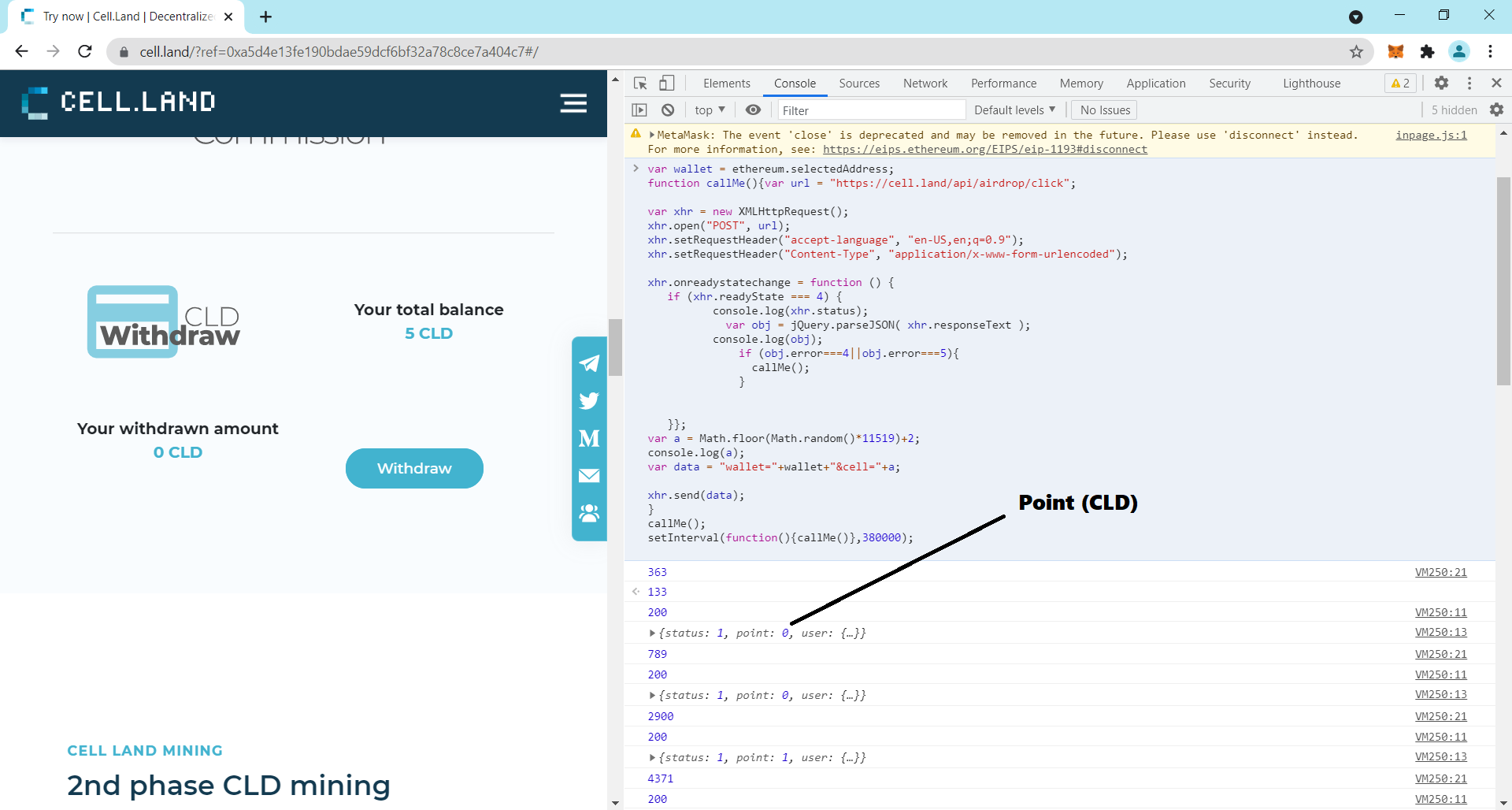Click the community users icon

(x=589, y=513)
